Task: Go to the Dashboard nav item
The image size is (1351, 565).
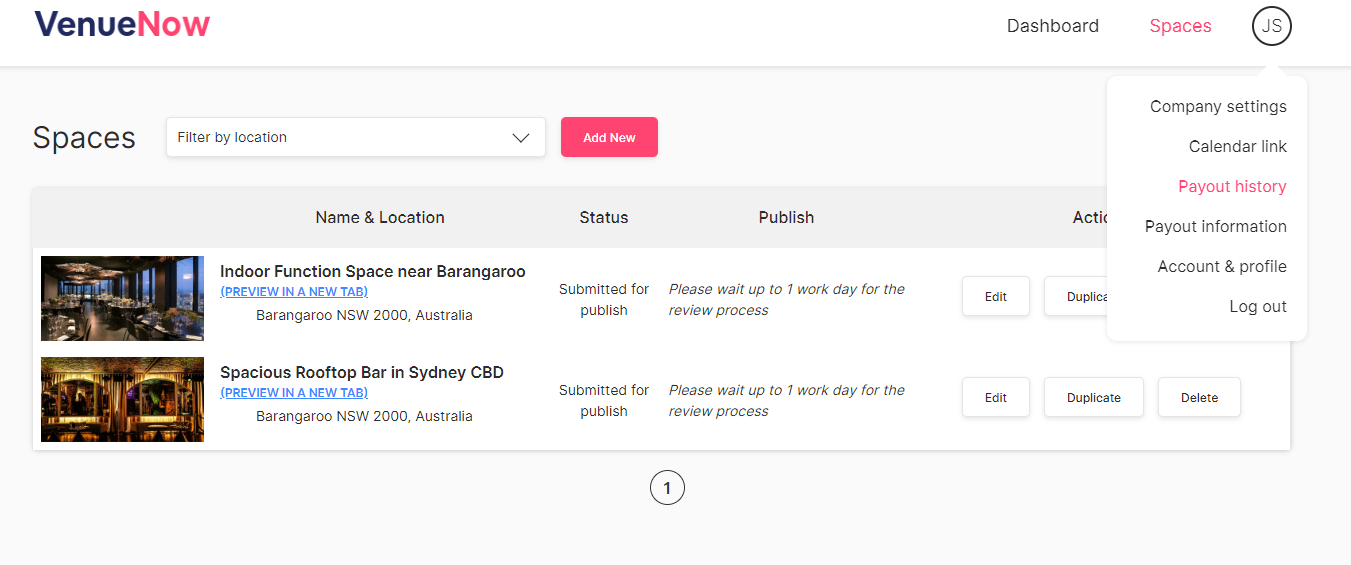Action: [x=1053, y=26]
